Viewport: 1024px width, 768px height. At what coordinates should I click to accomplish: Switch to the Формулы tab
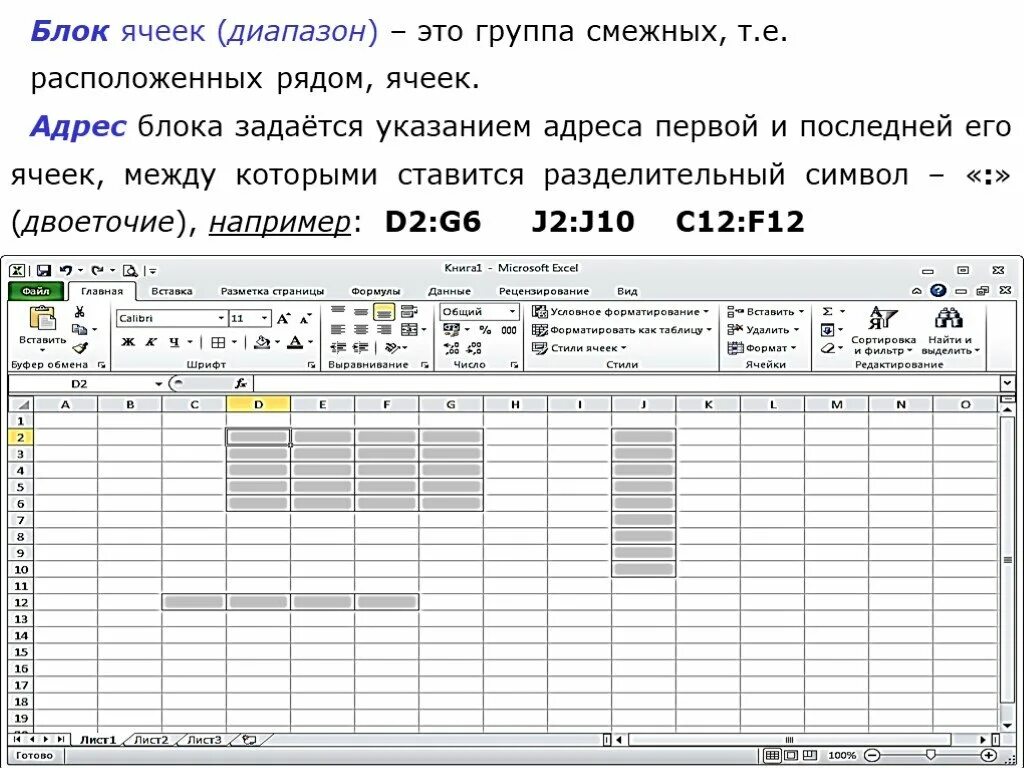[376, 291]
